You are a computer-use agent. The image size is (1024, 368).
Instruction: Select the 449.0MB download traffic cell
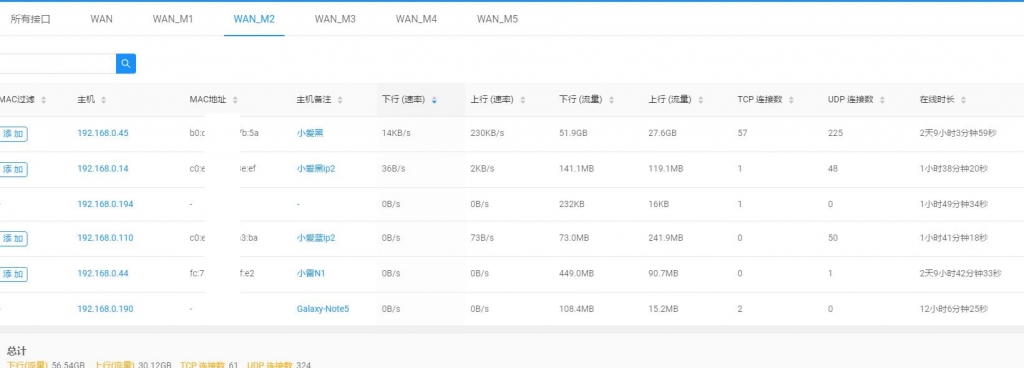(577, 273)
